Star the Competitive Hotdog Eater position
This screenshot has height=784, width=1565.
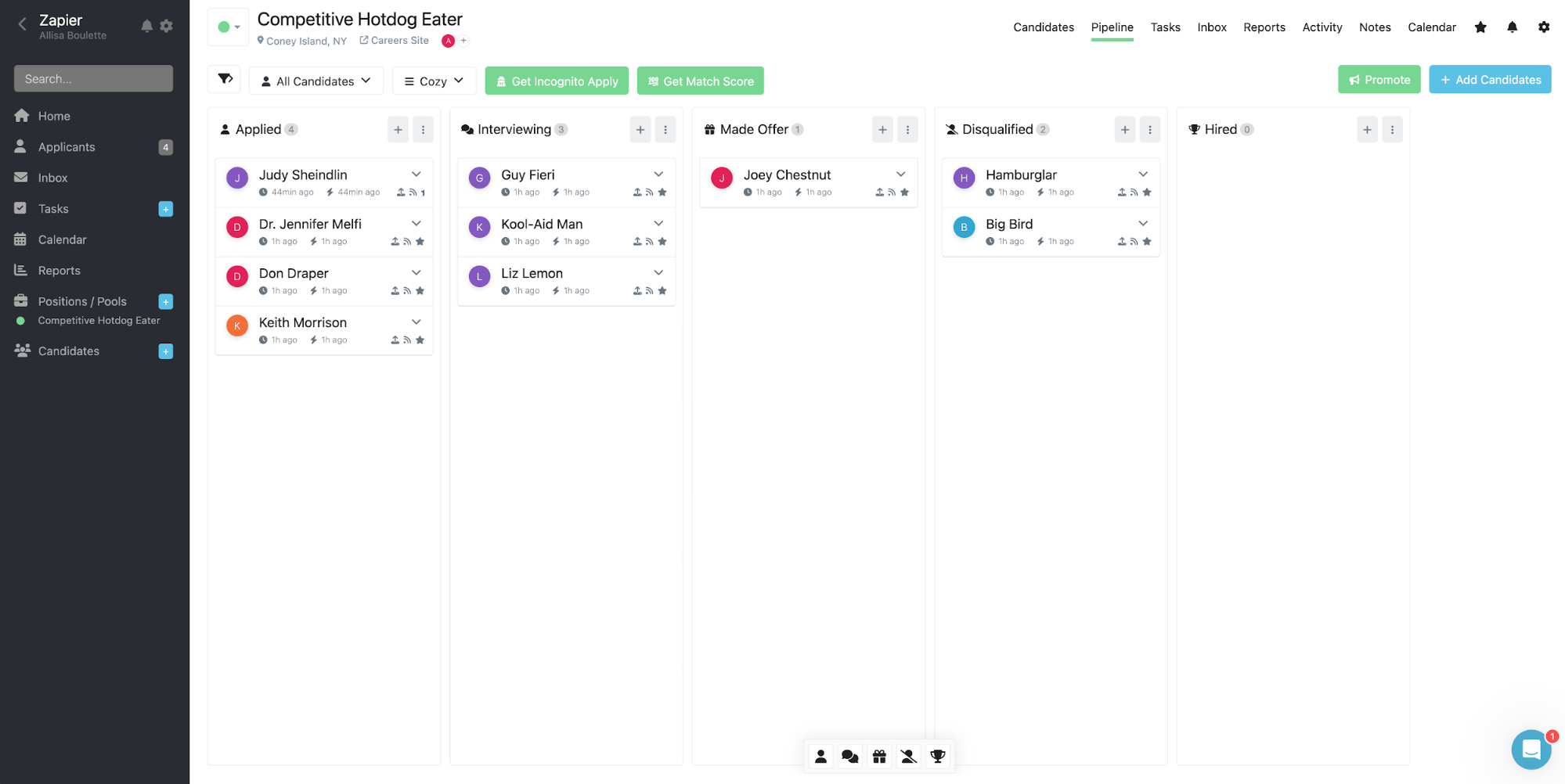(x=1480, y=27)
